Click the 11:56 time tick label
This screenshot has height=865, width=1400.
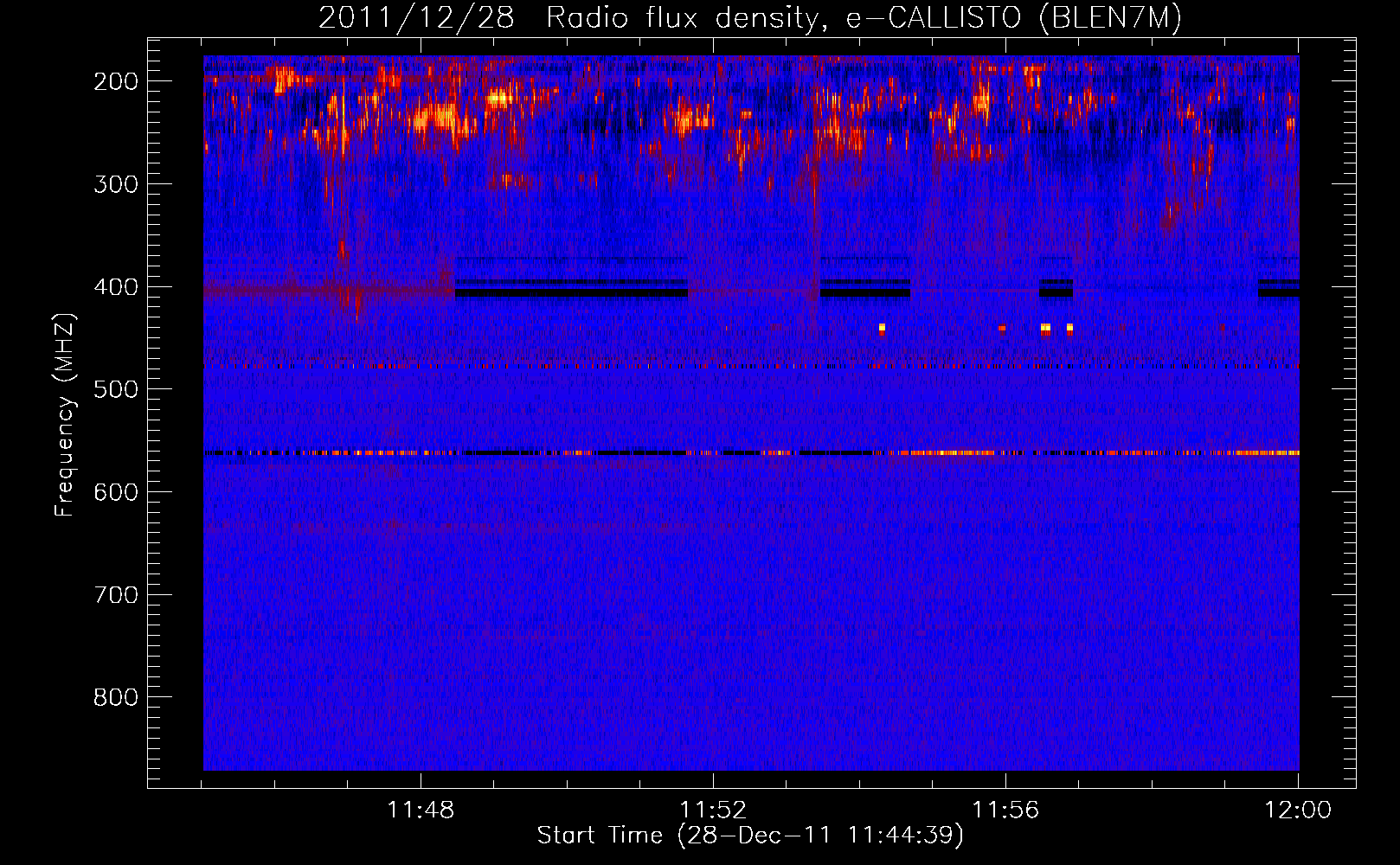pyautogui.click(x=1005, y=811)
